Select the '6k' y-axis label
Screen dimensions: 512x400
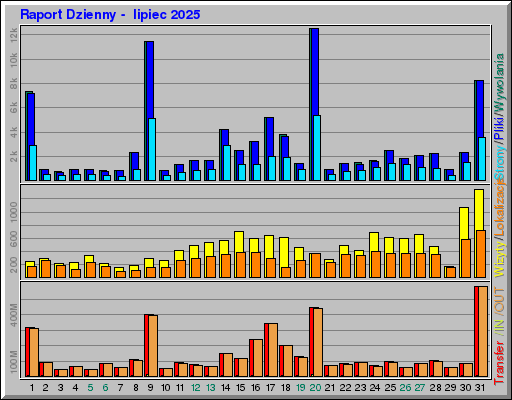pyautogui.click(x=14, y=108)
